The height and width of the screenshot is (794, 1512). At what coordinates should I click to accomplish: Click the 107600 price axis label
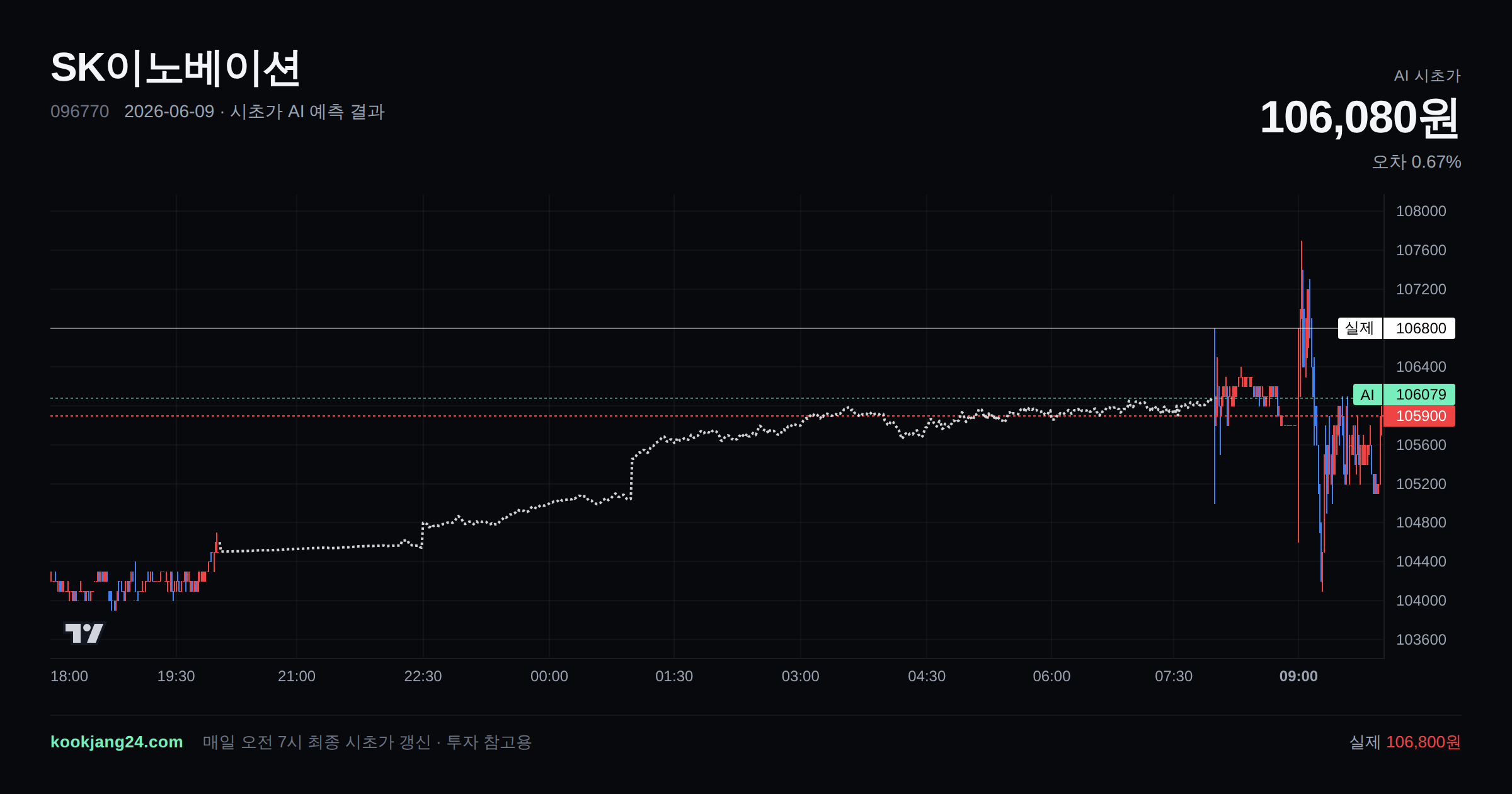[1421, 250]
